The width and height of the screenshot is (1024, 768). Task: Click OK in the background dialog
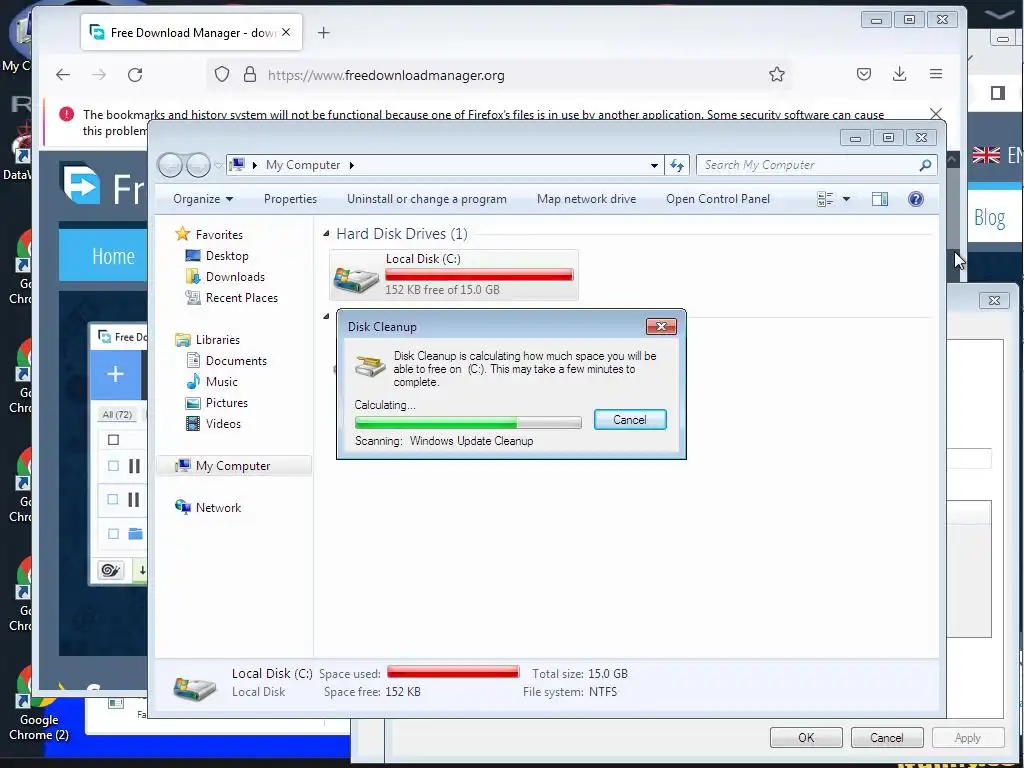[x=806, y=737]
